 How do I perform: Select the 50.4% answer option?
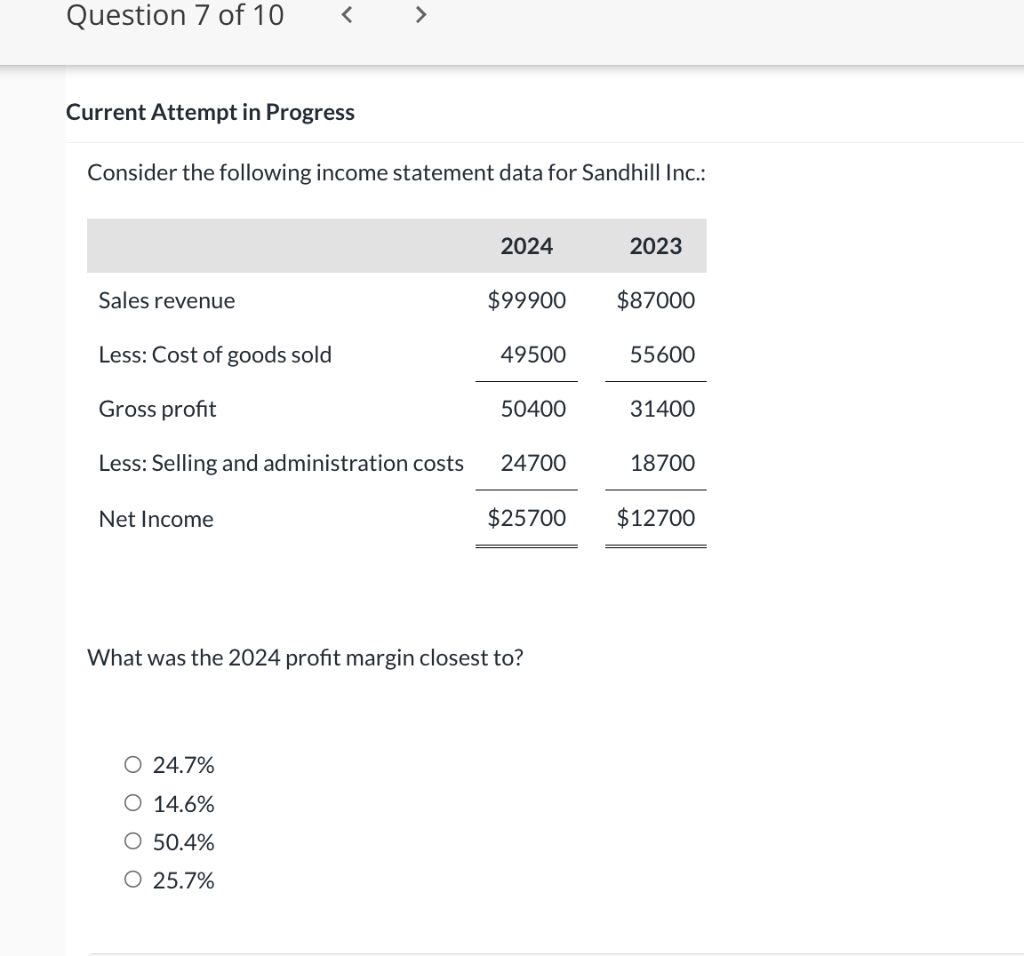[x=132, y=841]
